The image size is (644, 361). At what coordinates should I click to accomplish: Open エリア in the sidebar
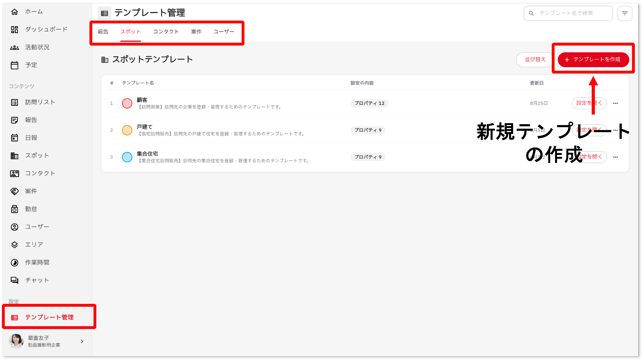(x=27, y=244)
